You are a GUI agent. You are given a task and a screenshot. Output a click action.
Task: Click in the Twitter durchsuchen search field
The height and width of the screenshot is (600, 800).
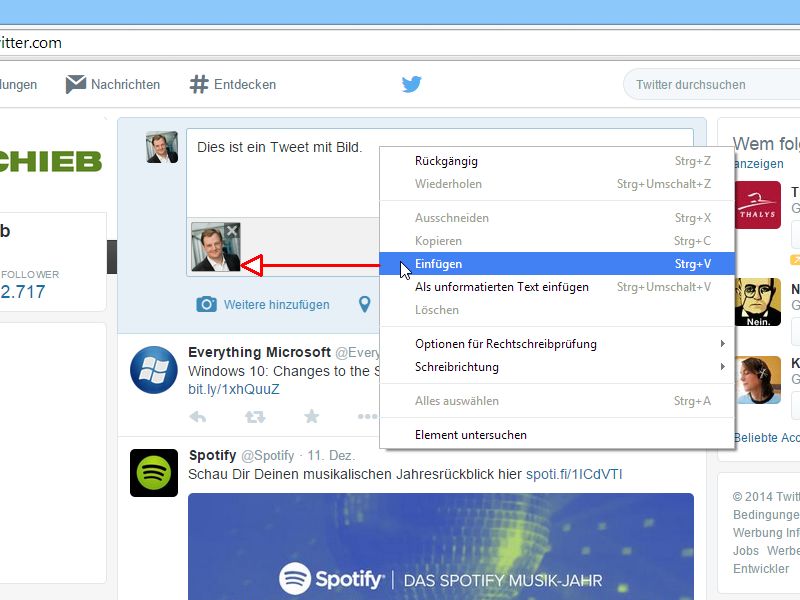712,85
